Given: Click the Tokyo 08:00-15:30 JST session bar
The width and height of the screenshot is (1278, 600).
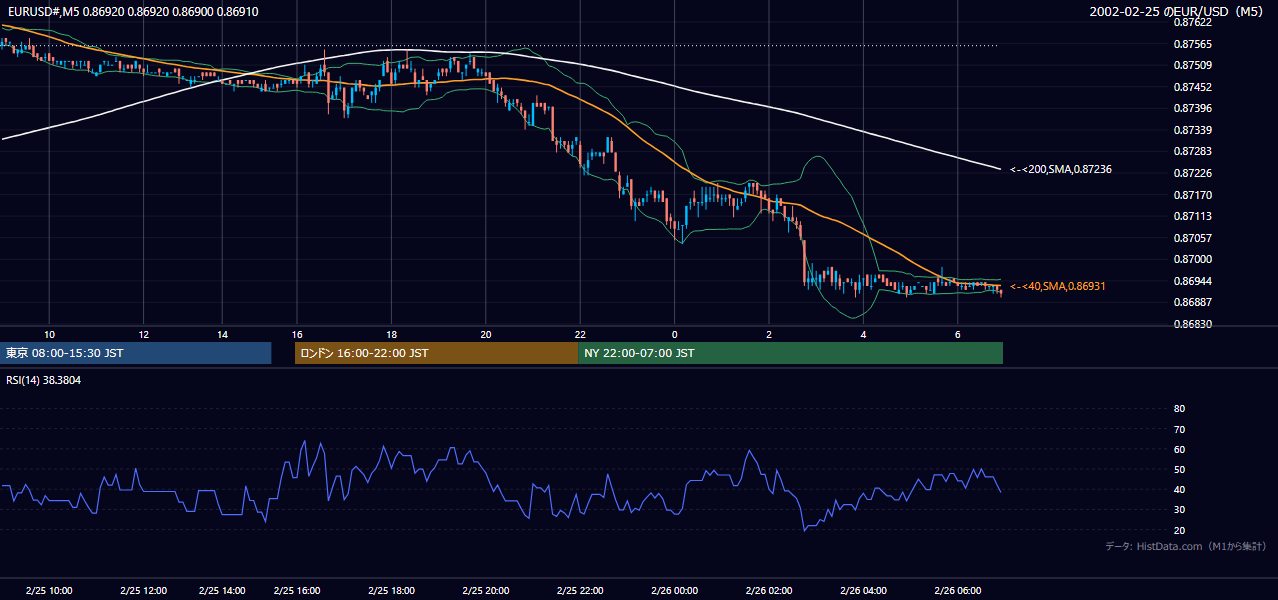Looking at the screenshot, I should point(135,353).
